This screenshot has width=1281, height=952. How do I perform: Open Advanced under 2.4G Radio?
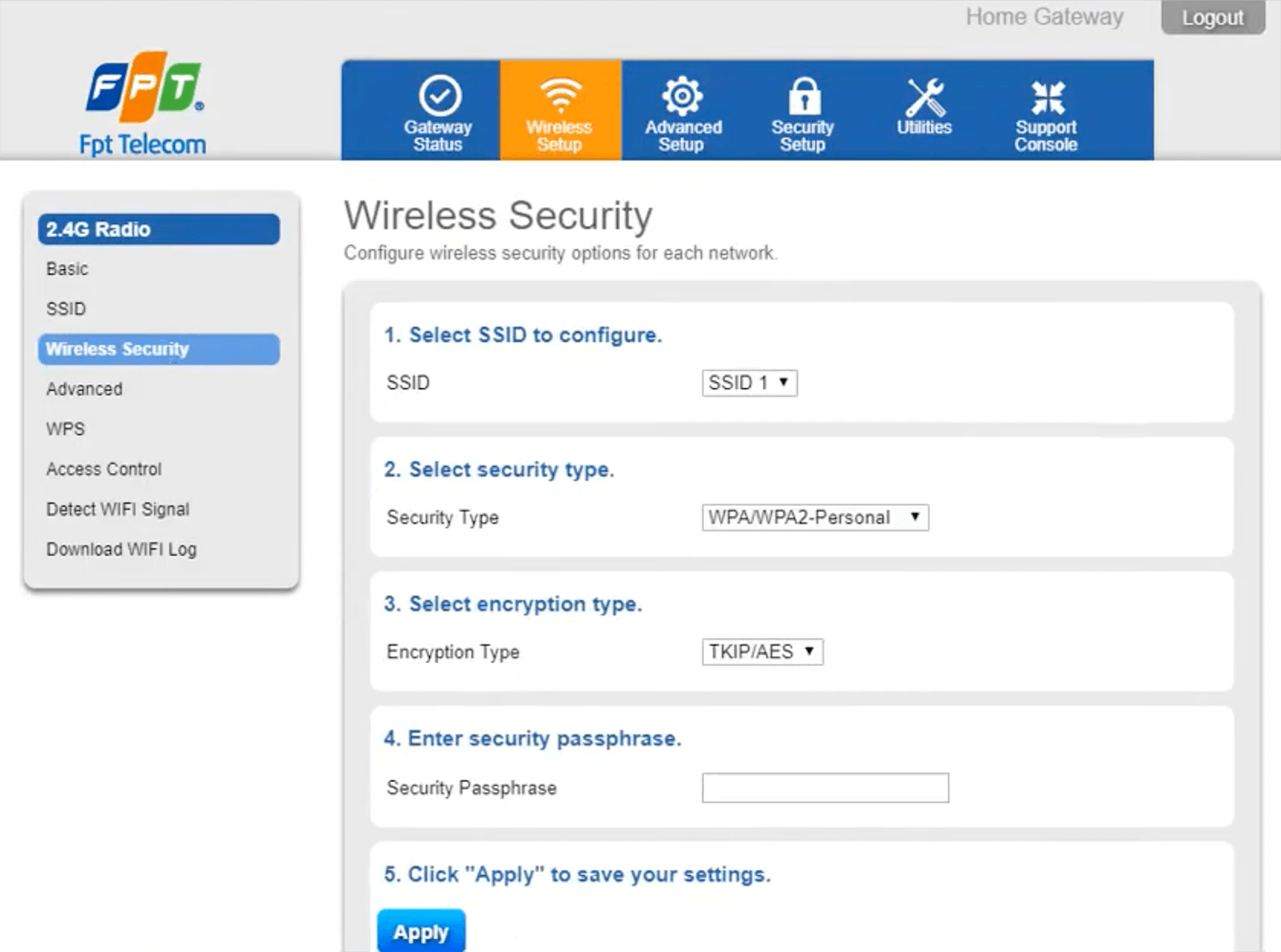pyautogui.click(x=85, y=389)
